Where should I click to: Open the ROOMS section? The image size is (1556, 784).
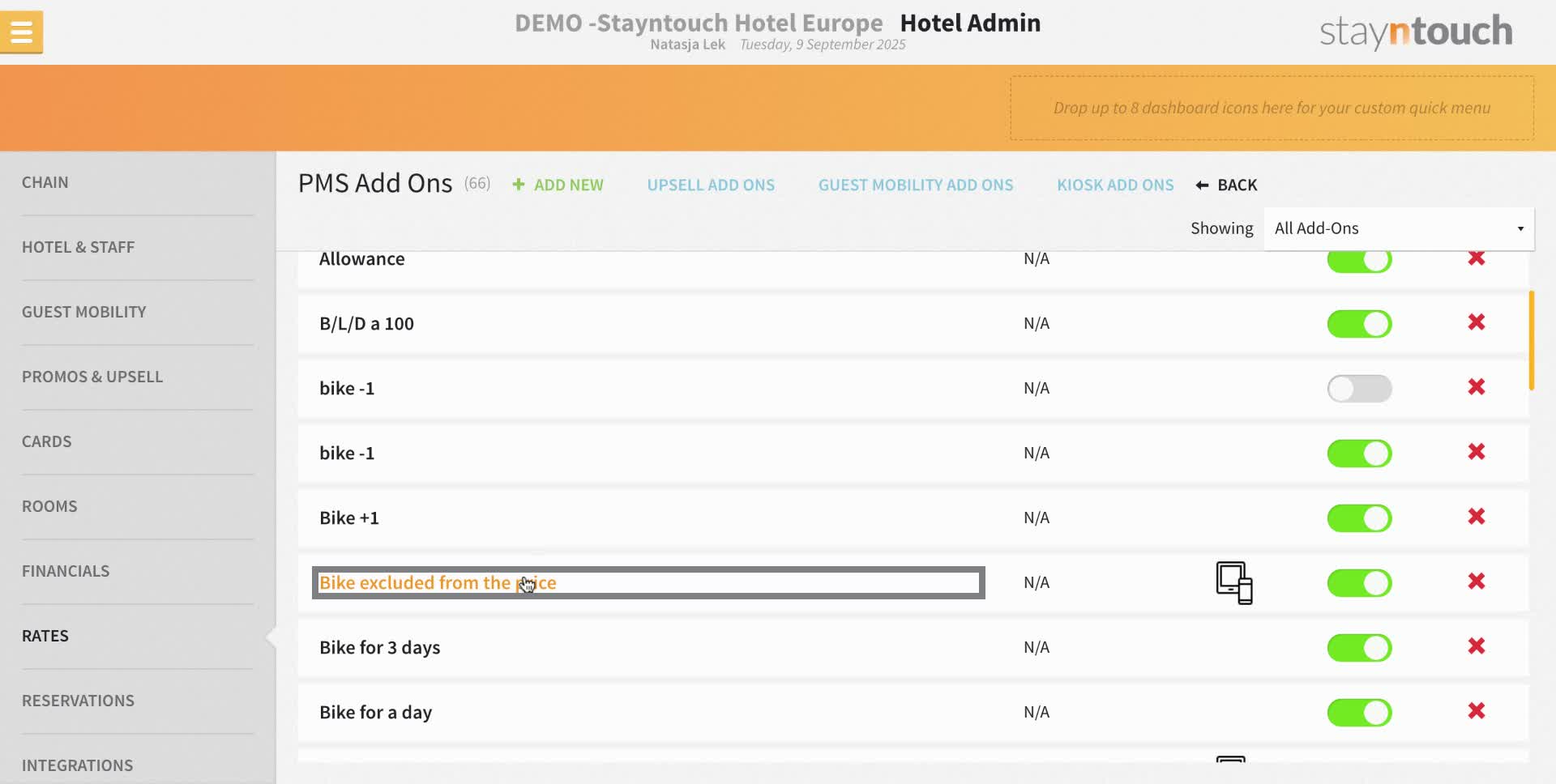49,506
